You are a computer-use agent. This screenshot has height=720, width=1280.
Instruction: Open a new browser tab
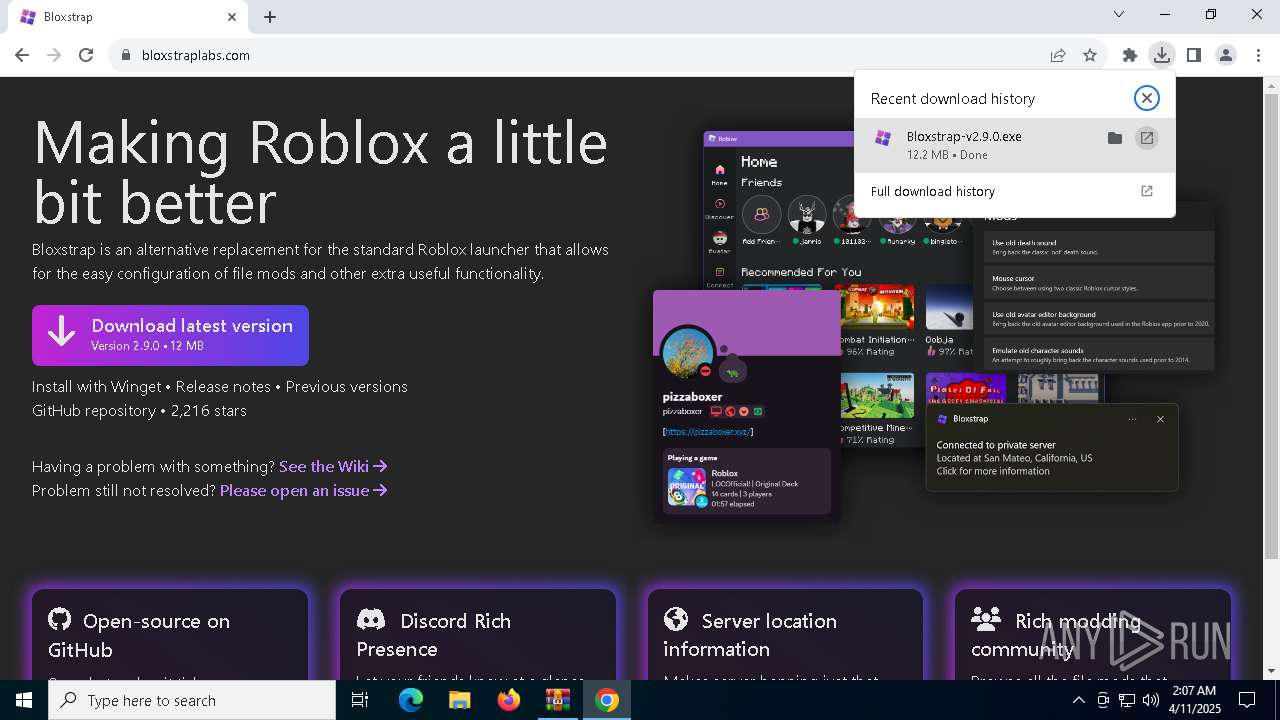[x=270, y=17]
